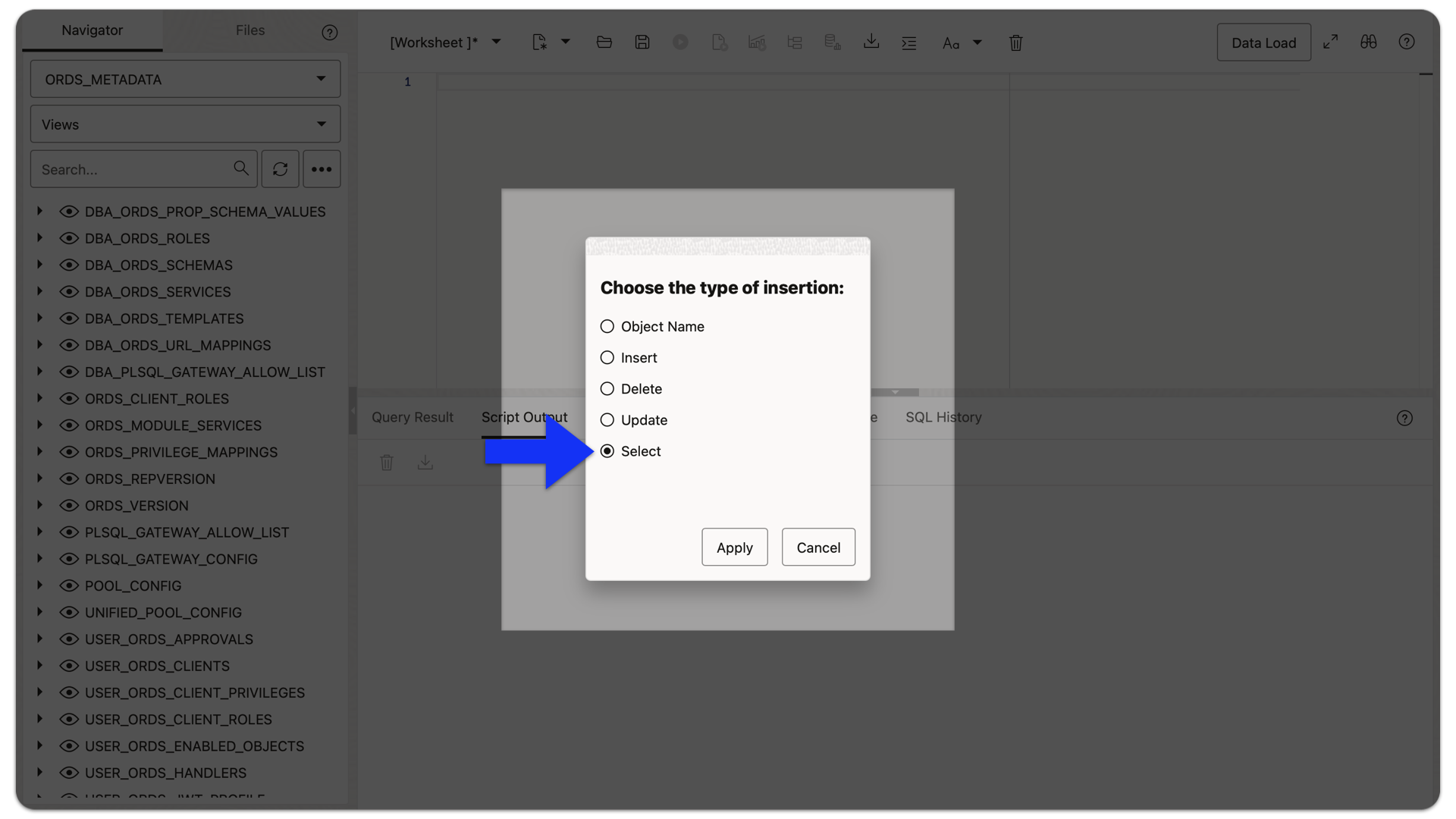Select the Insert insertion type
The width and height of the screenshot is (1456, 819).
pyautogui.click(x=607, y=357)
